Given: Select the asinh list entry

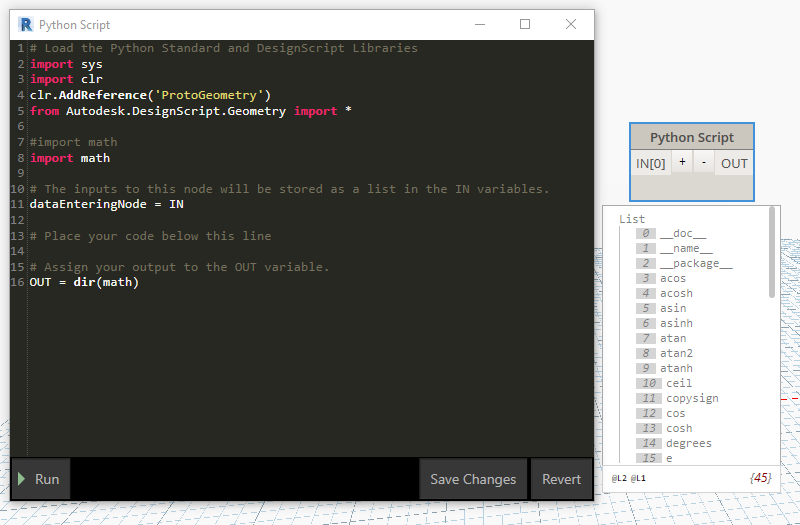Looking at the screenshot, I should click(x=676, y=323).
